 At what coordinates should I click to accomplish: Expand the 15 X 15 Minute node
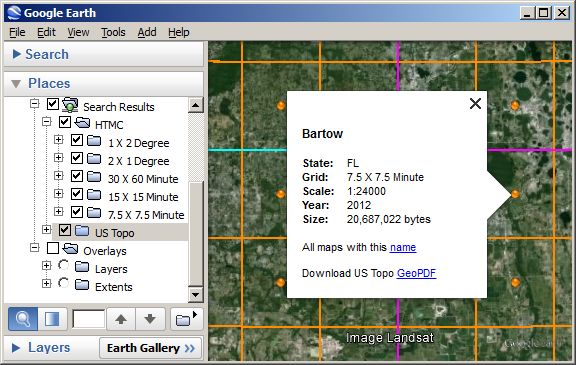[x=58, y=194]
